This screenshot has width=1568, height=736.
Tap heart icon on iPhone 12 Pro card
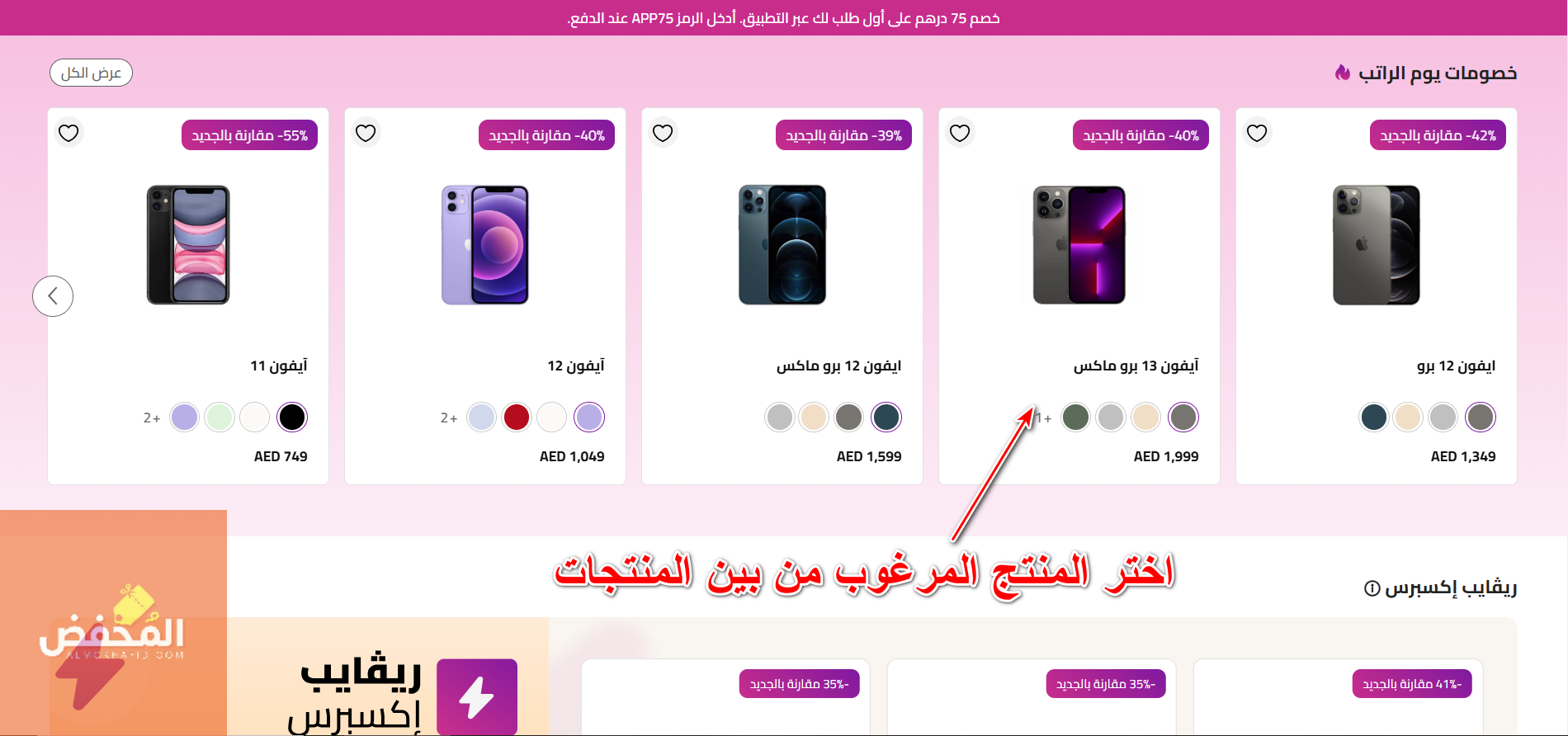tap(1257, 133)
